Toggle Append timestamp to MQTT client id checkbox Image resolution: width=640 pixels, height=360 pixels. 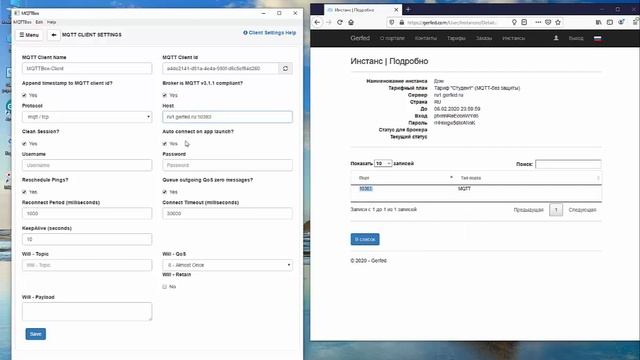tap(24, 95)
